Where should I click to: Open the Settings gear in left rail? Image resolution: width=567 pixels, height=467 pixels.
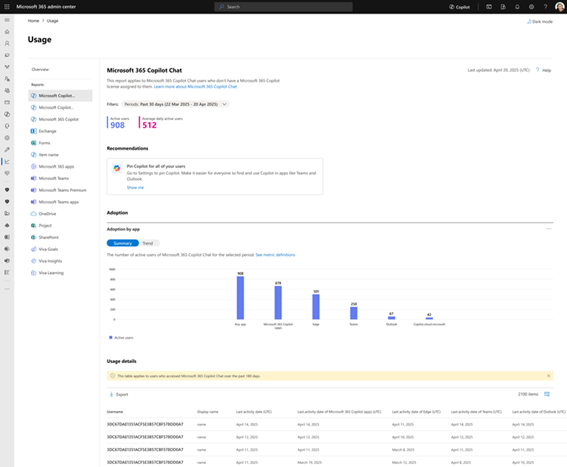click(7, 138)
